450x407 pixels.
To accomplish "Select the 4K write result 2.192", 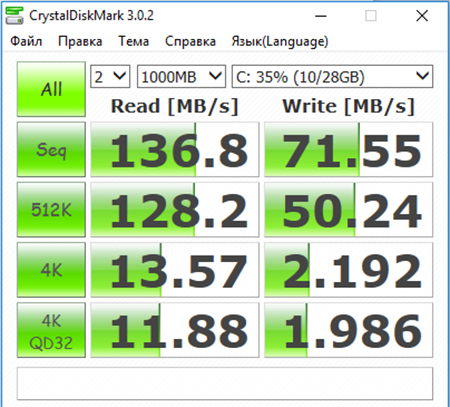I will [x=349, y=270].
